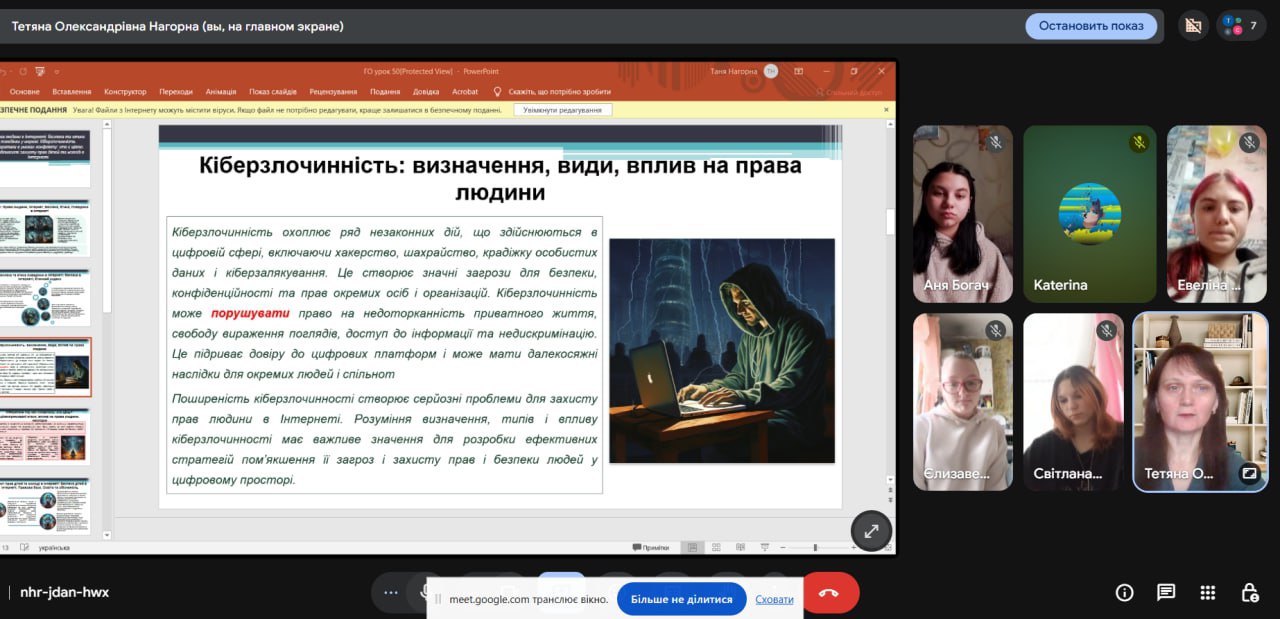Screen dimensions: 1280x619
Task: Open host controls lock icon
Action: [1249, 592]
